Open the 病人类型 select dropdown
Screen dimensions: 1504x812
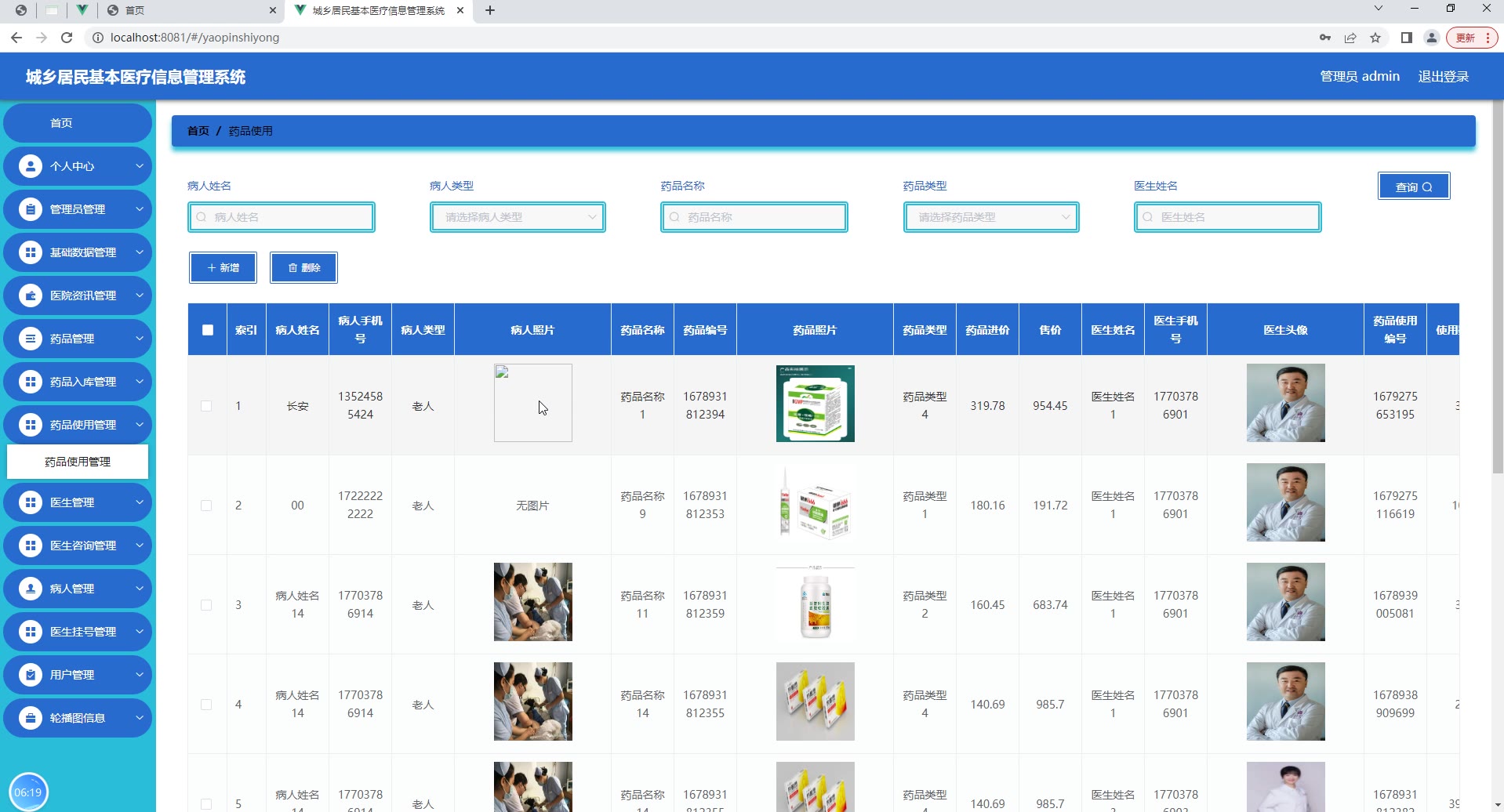(x=518, y=217)
